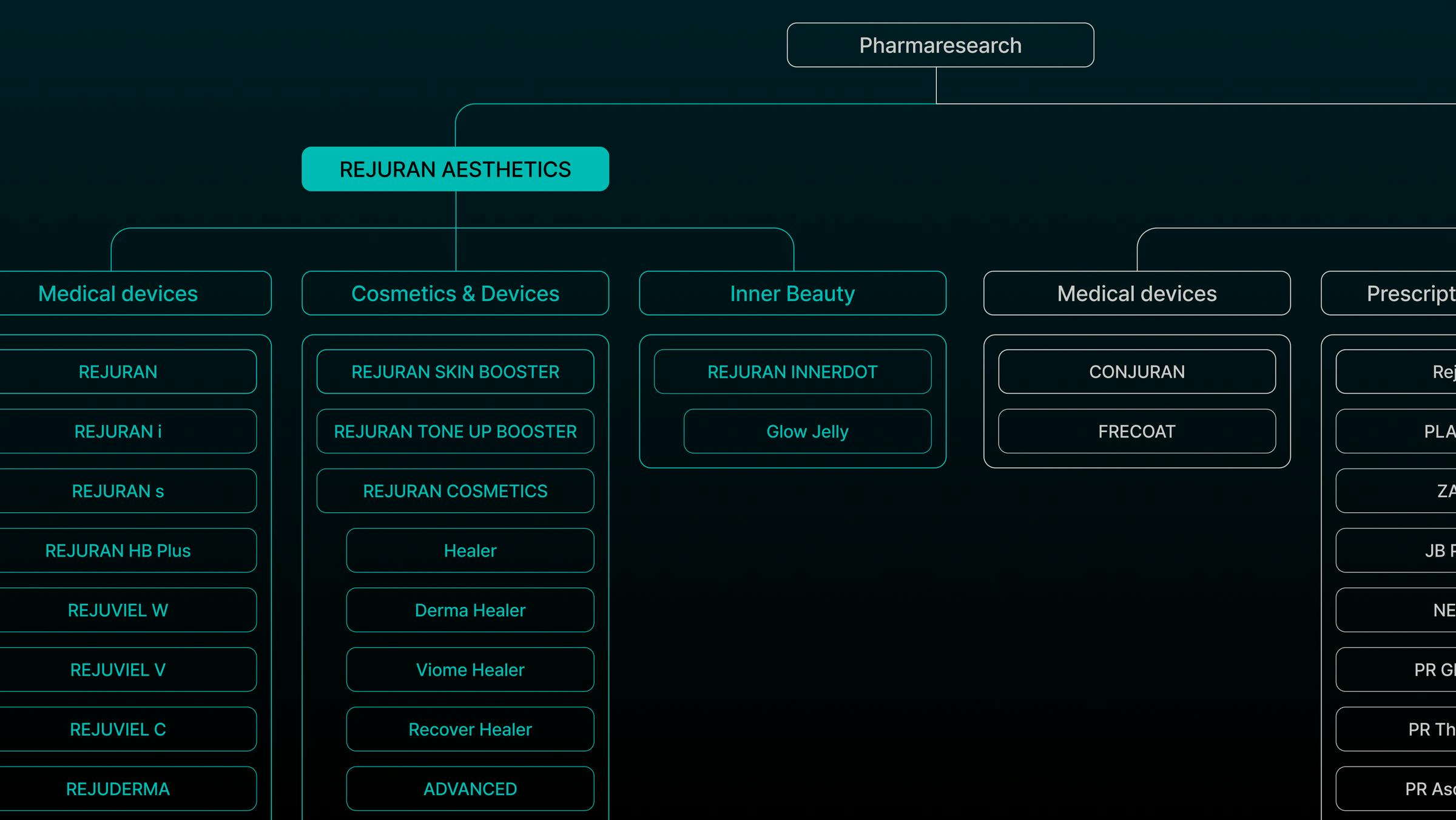Open the Inner Beauty category box
The height and width of the screenshot is (820, 1456).
pos(792,293)
